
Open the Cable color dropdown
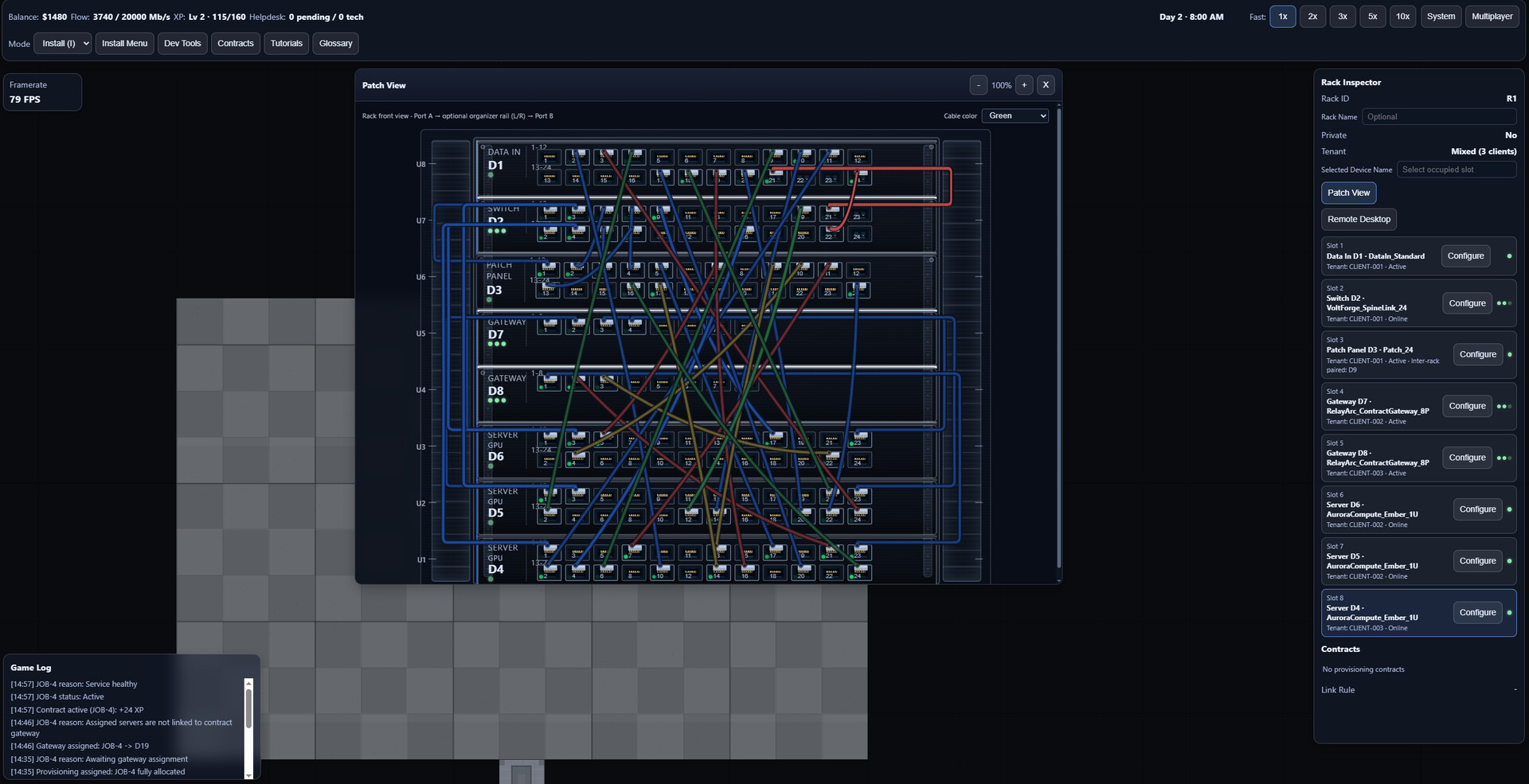tap(1015, 116)
